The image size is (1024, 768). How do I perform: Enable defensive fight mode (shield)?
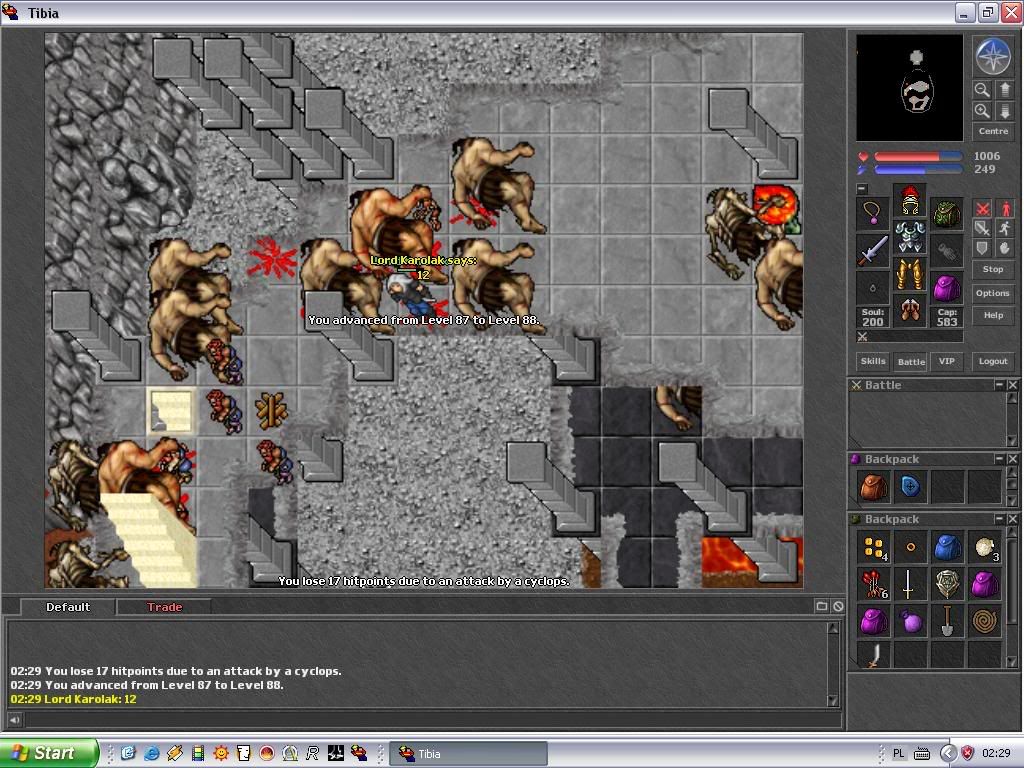pyautogui.click(x=982, y=248)
